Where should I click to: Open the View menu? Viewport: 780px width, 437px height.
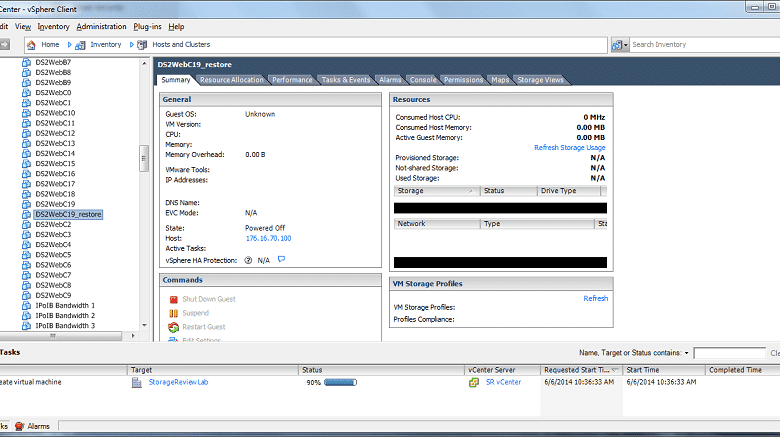point(23,27)
